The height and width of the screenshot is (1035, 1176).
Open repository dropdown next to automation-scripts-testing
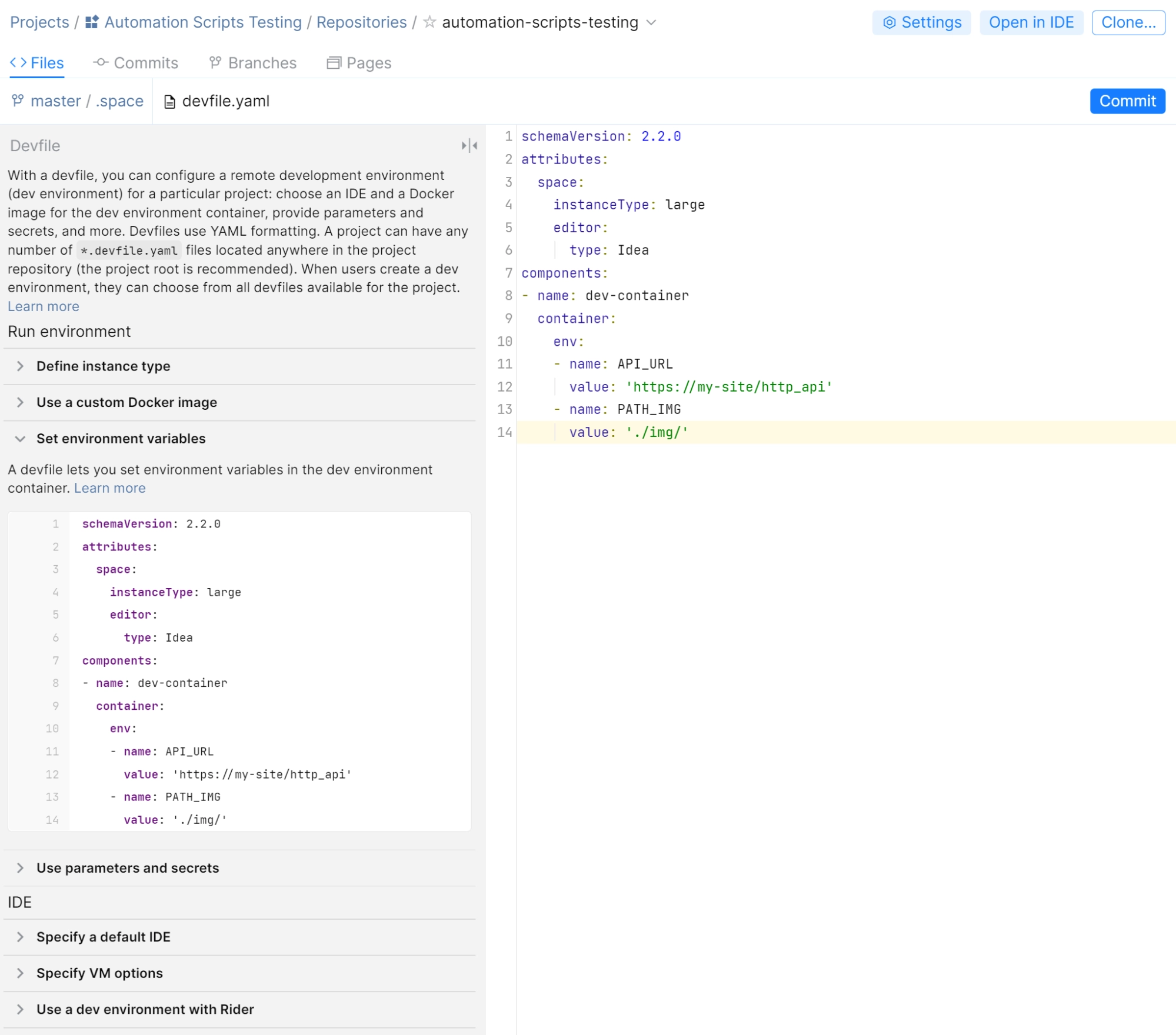(x=651, y=22)
